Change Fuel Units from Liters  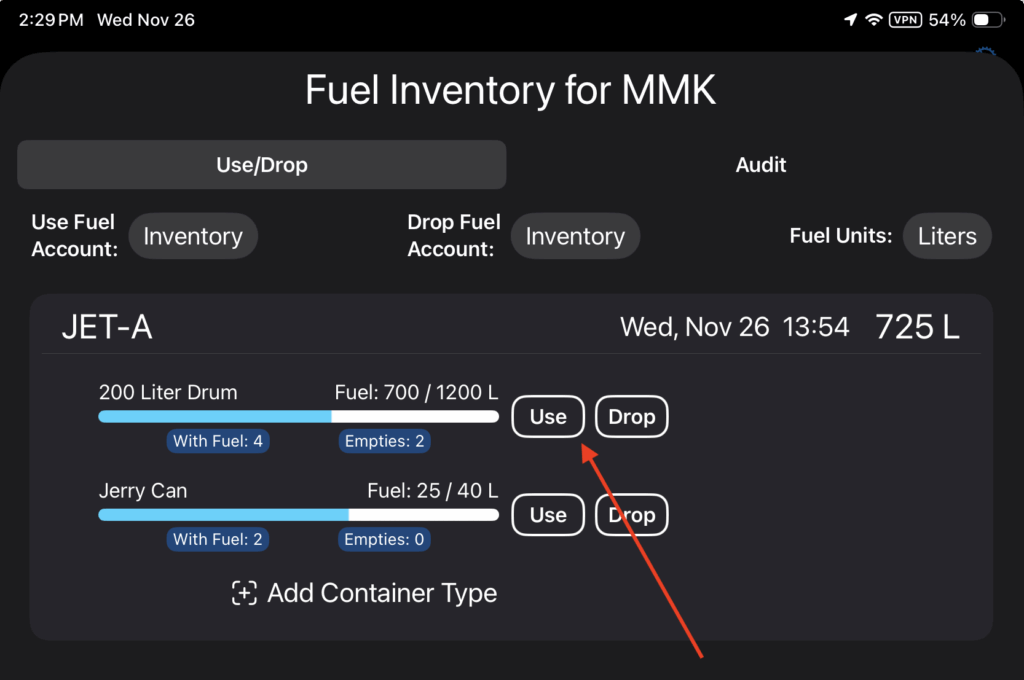tap(946, 237)
